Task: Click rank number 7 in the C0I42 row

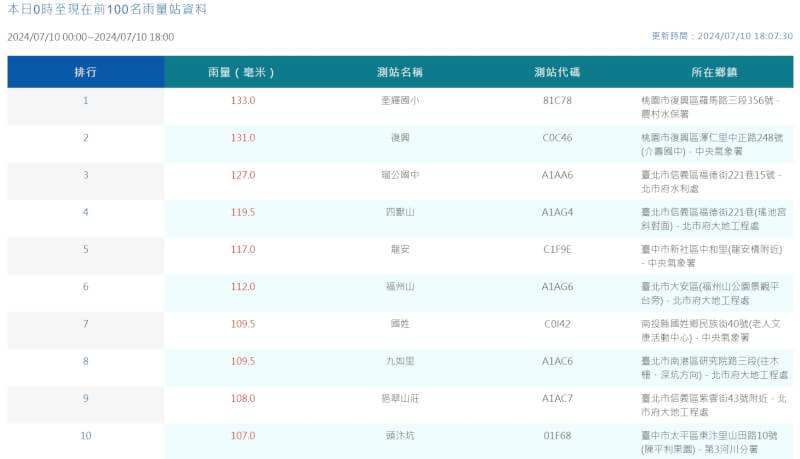Action: (x=86, y=324)
